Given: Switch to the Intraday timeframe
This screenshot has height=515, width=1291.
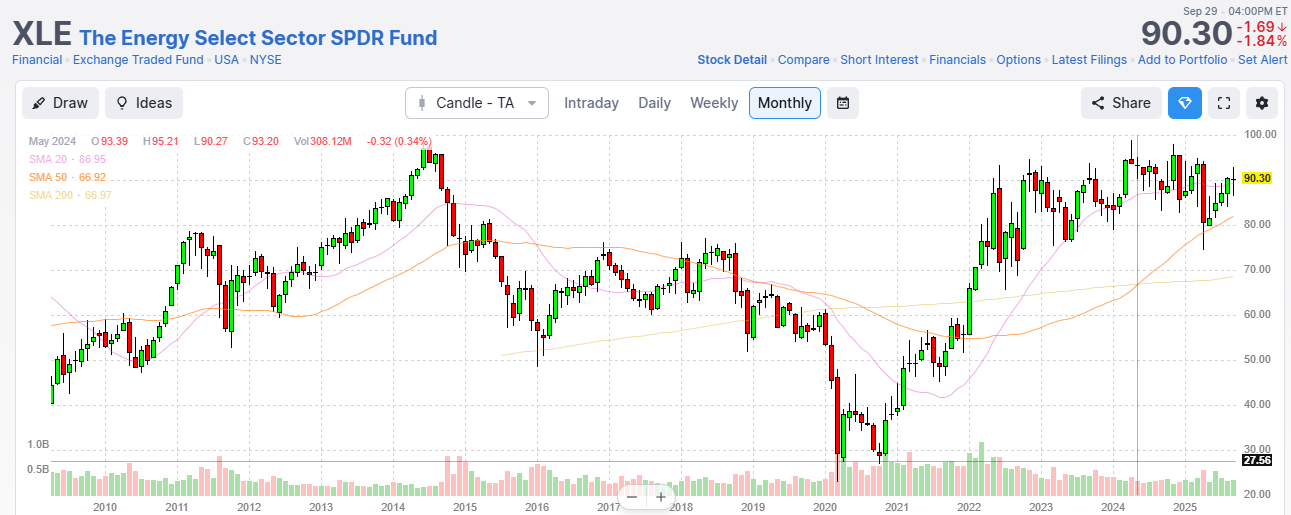Looking at the screenshot, I should pyautogui.click(x=591, y=103).
